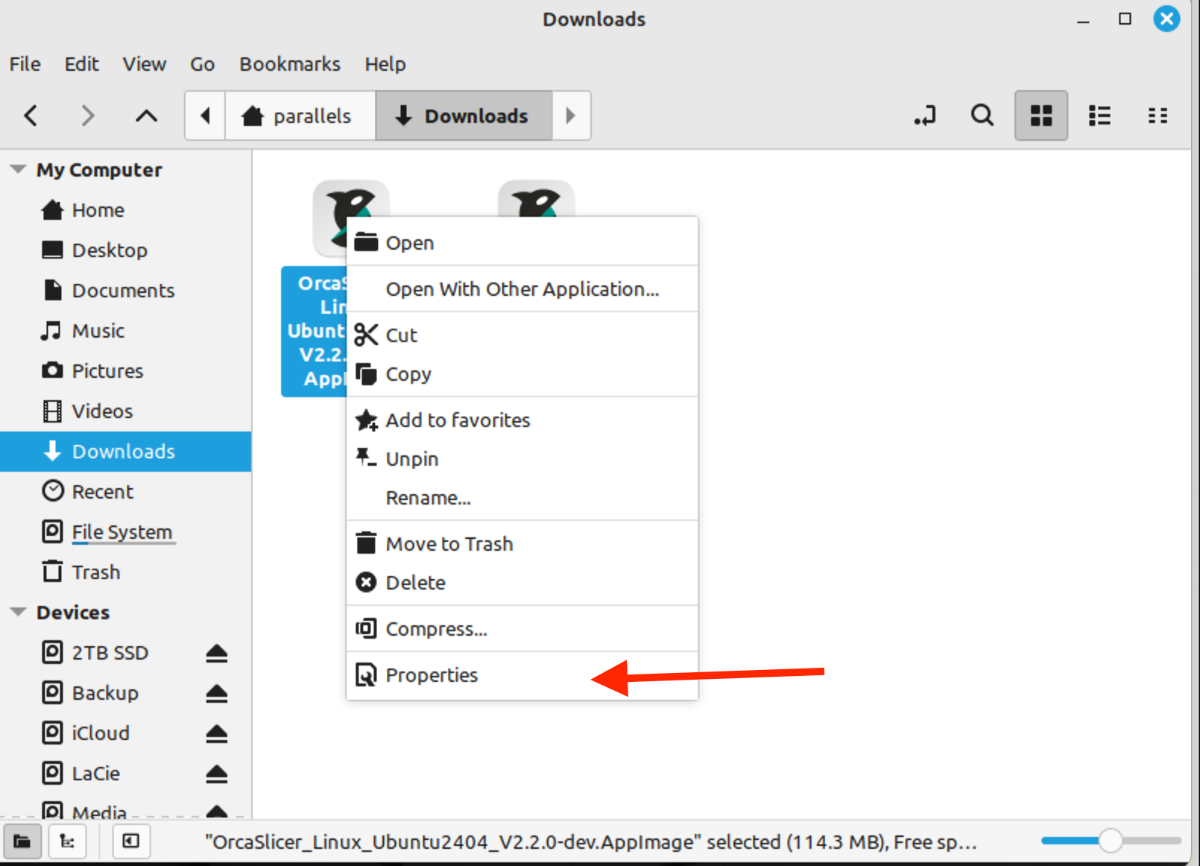Cut the file via the context menu
1200x866 pixels.
pos(522,335)
